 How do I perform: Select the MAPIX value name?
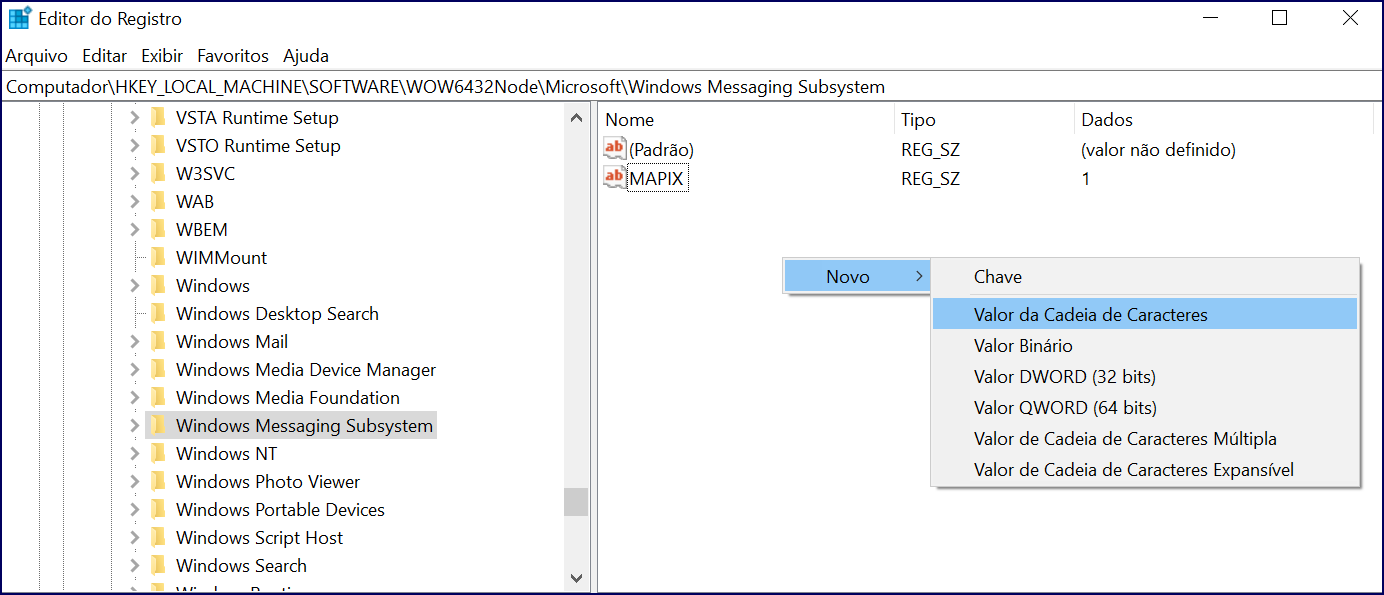click(x=658, y=179)
